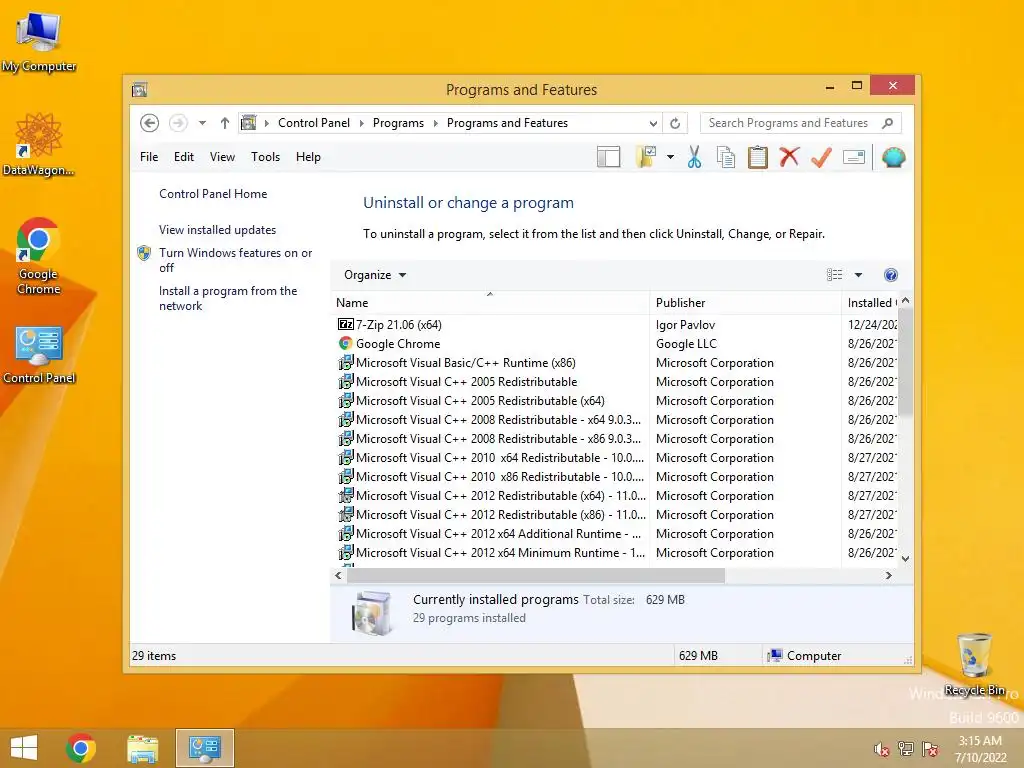Click the Cut scissors toolbar icon
The image size is (1024, 768).
click(x=694, y=157)
